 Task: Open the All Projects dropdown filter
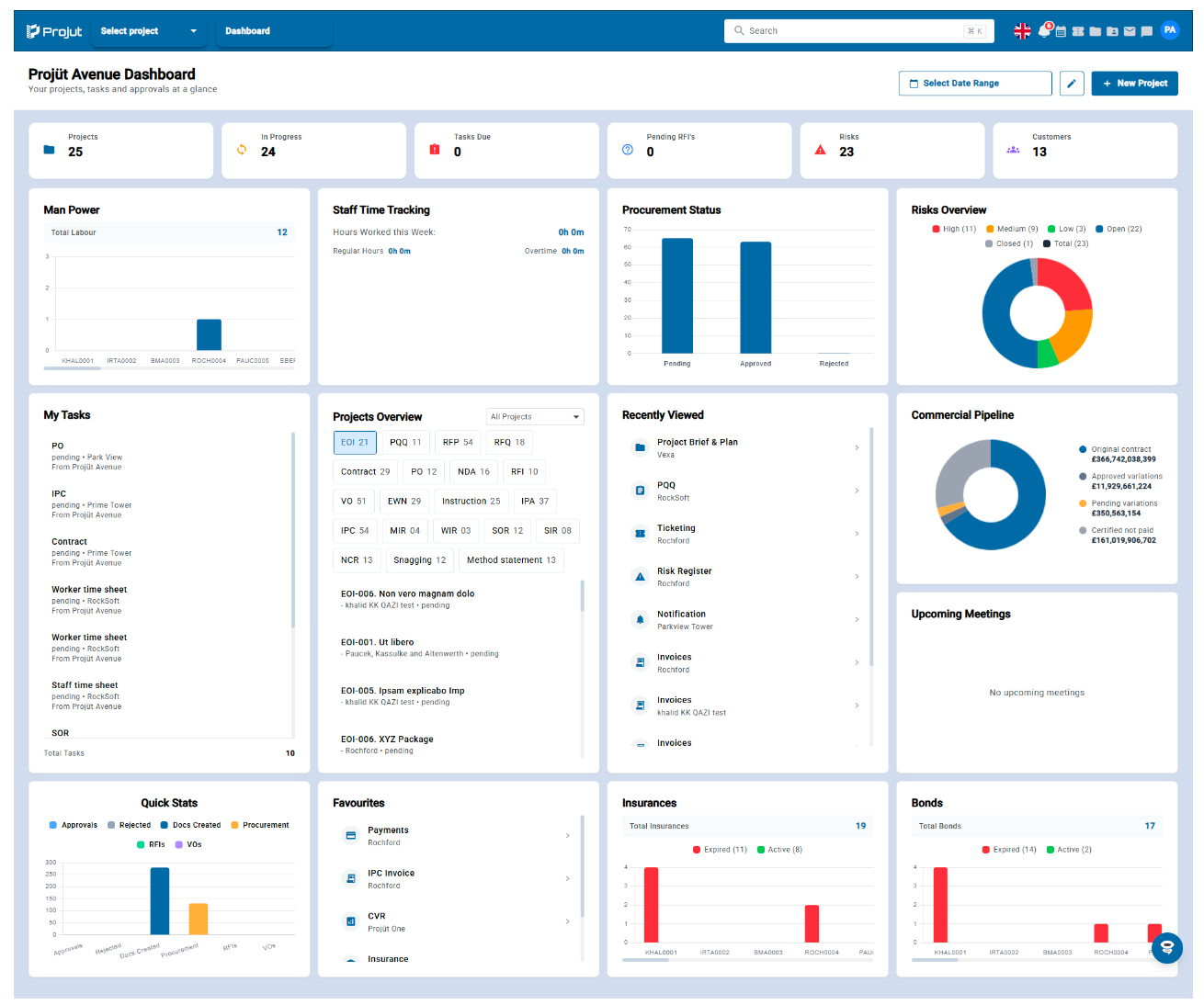pos(535,417)
